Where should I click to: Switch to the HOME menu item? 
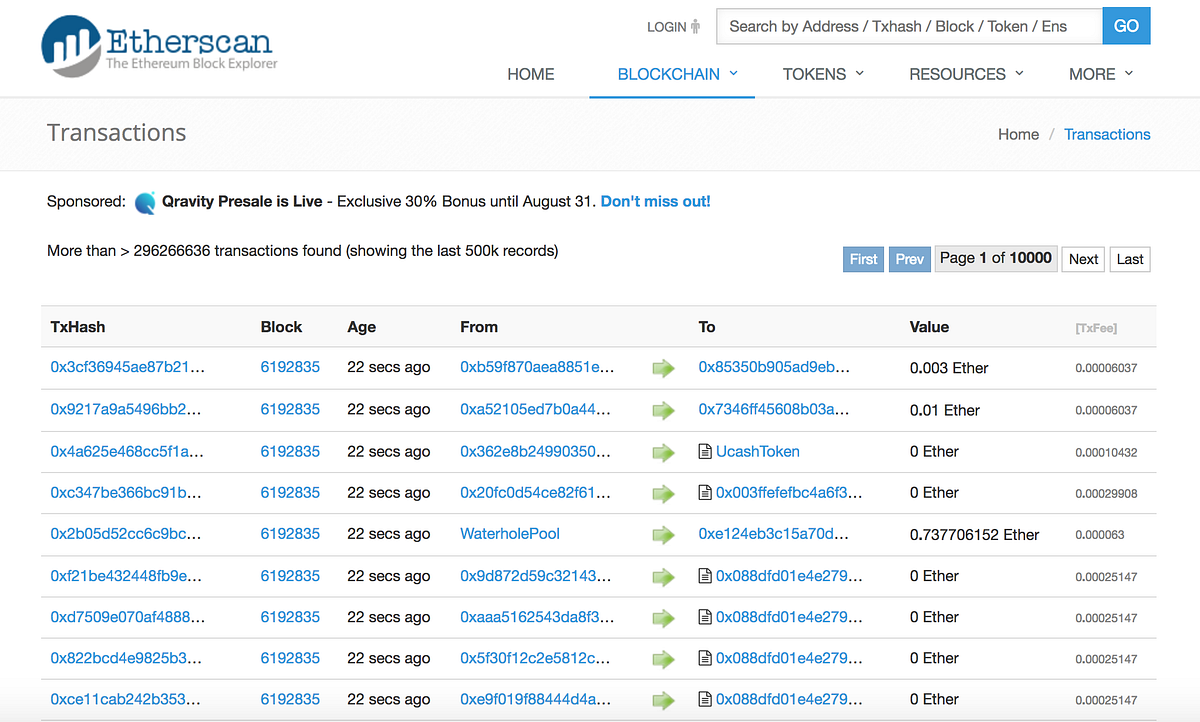[x=530, y=73]
